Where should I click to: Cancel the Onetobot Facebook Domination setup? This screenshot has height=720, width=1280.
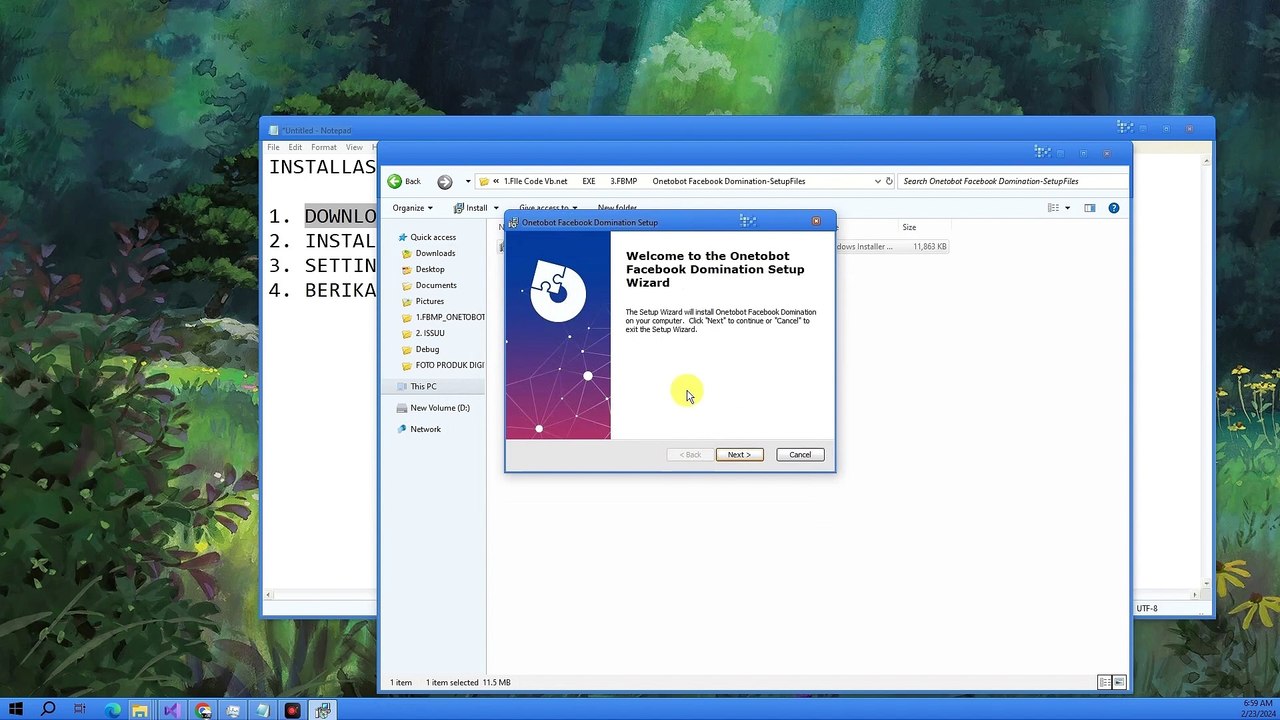[800, 455]
